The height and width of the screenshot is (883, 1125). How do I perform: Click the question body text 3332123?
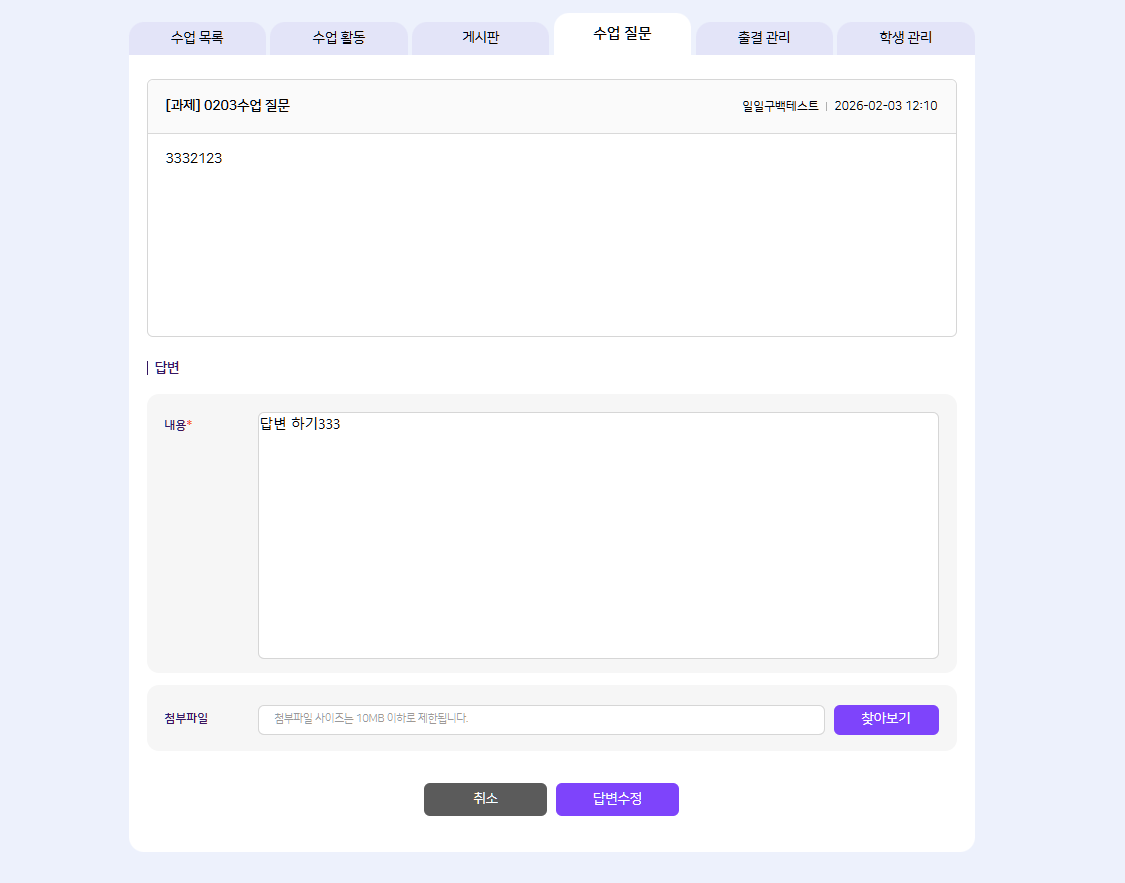pyautogui.click(x=193, y=158)
